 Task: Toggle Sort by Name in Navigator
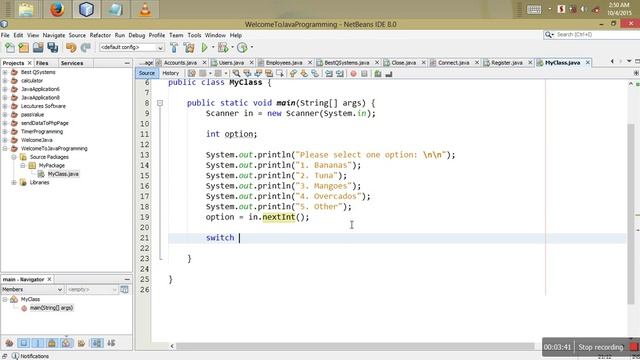click(x=97, y=343)
